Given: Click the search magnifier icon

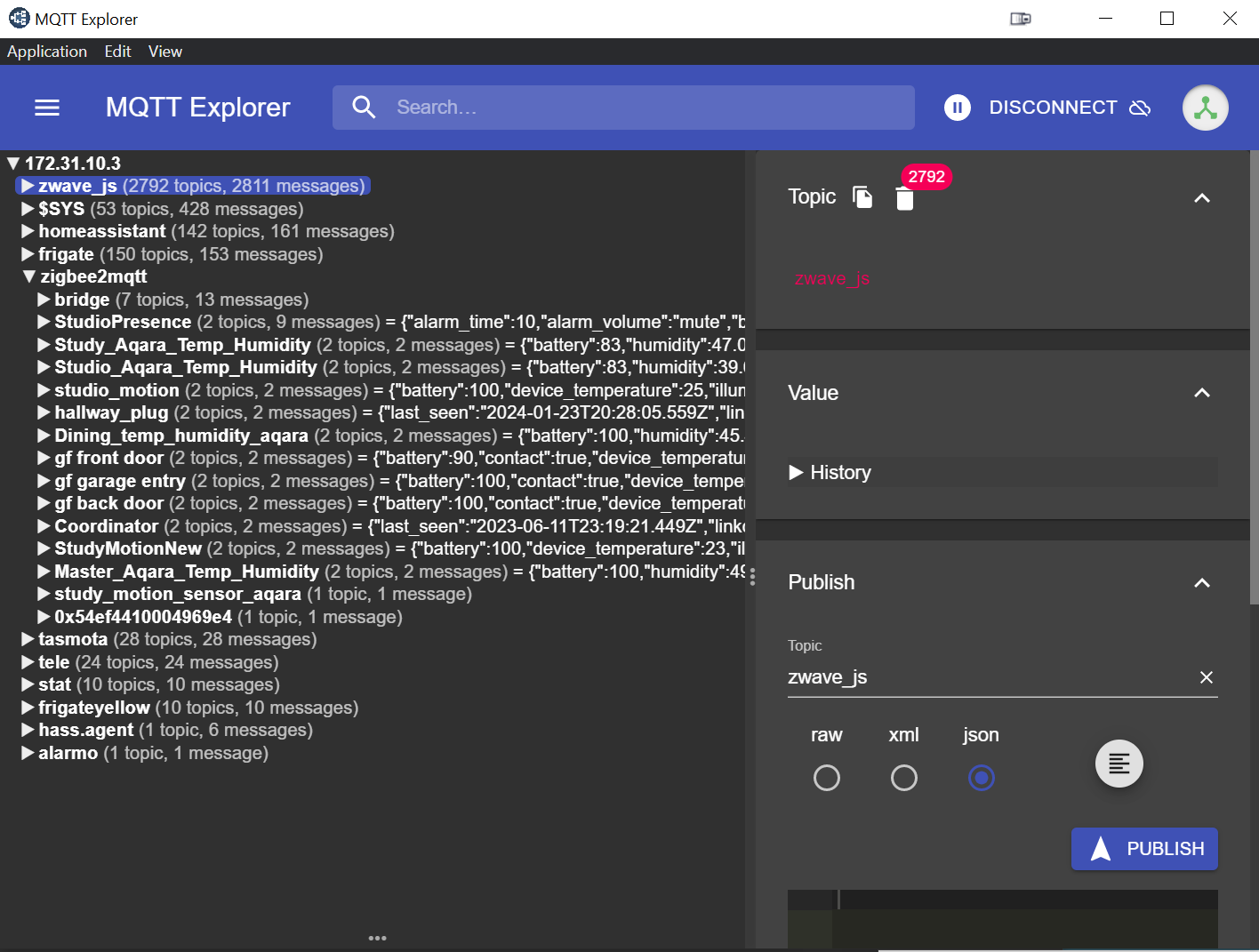Looking at the screenshot, I should (364, 108).
